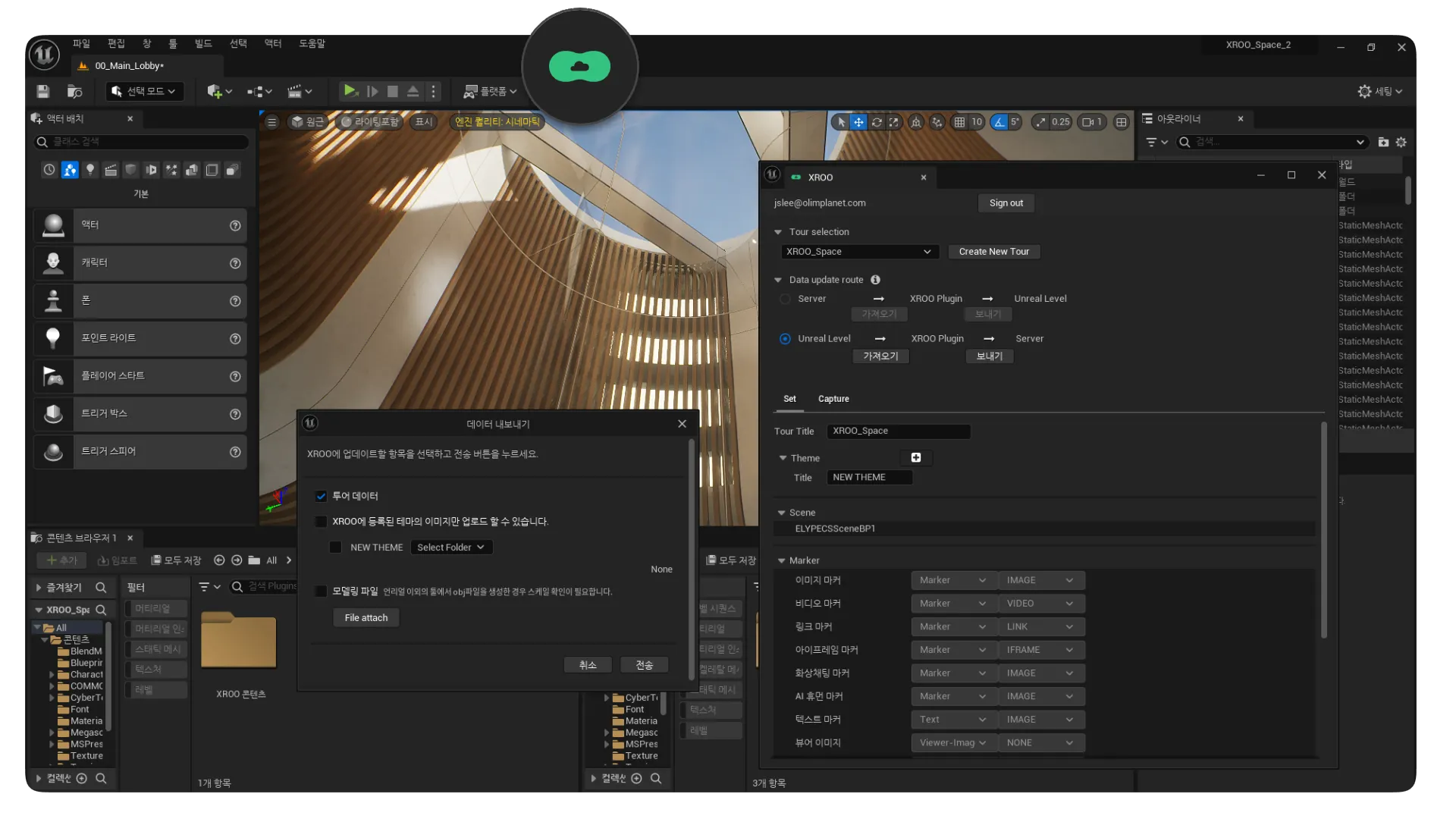Click the green Play button in the toolbar

[x=350, y=91]
